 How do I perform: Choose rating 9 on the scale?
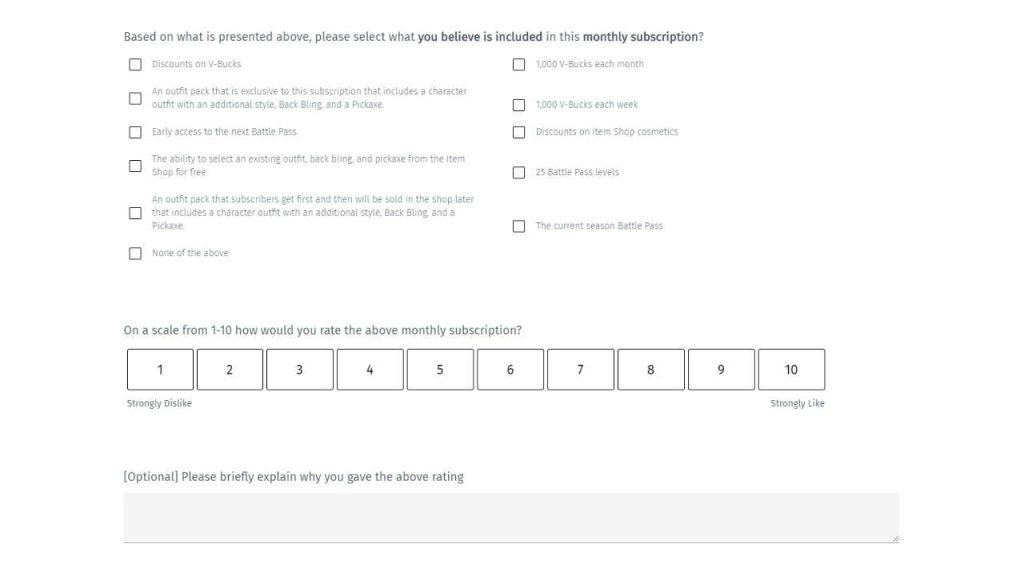pos(721,370)
